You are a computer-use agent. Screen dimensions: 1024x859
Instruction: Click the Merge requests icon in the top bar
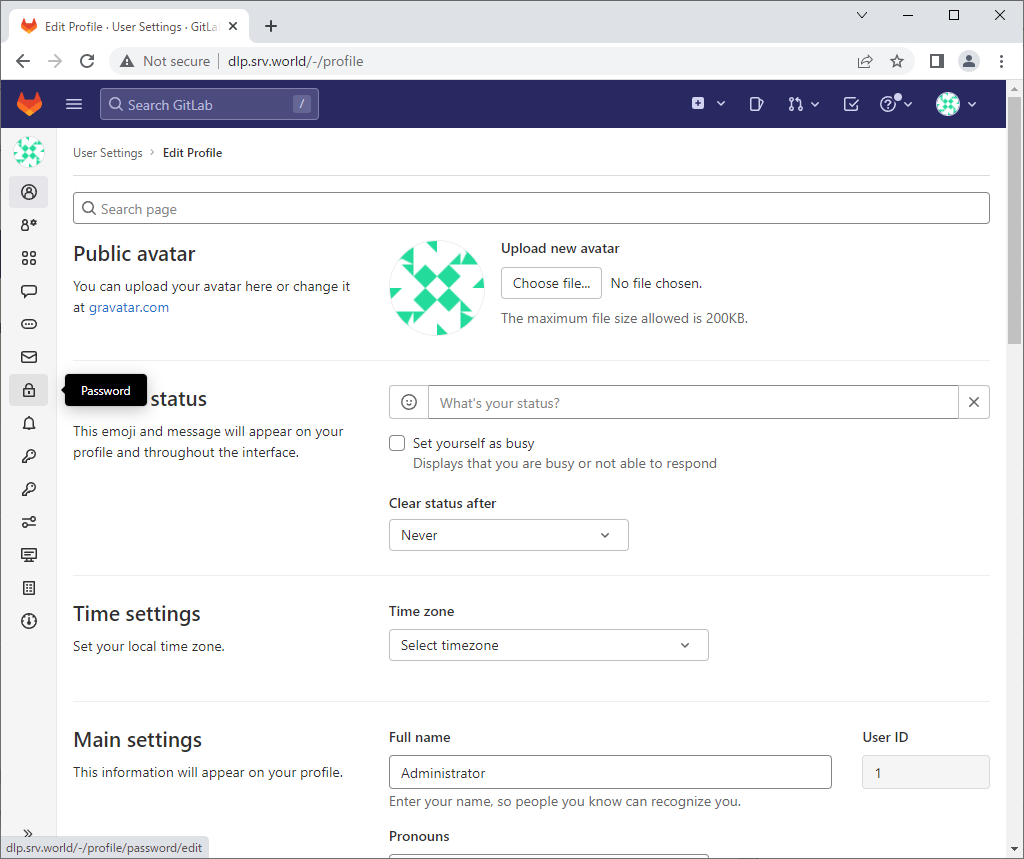797,103
